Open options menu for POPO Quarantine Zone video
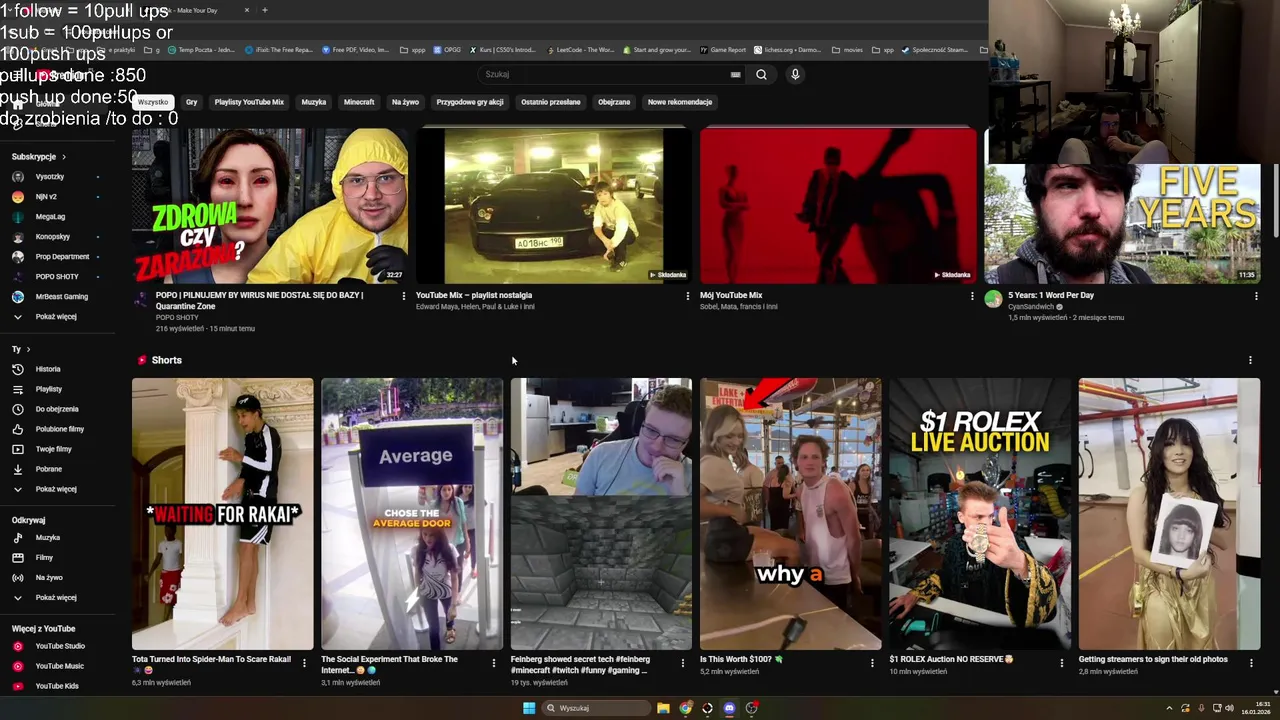This screenshot has width=1280, height=720. point(404,296)
